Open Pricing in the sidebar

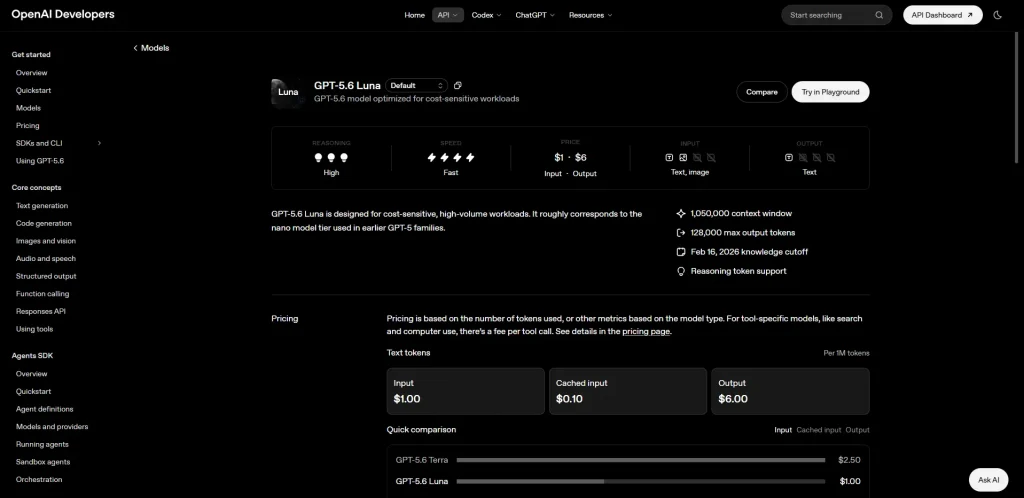pyautogui.click(x=27, y=125)
